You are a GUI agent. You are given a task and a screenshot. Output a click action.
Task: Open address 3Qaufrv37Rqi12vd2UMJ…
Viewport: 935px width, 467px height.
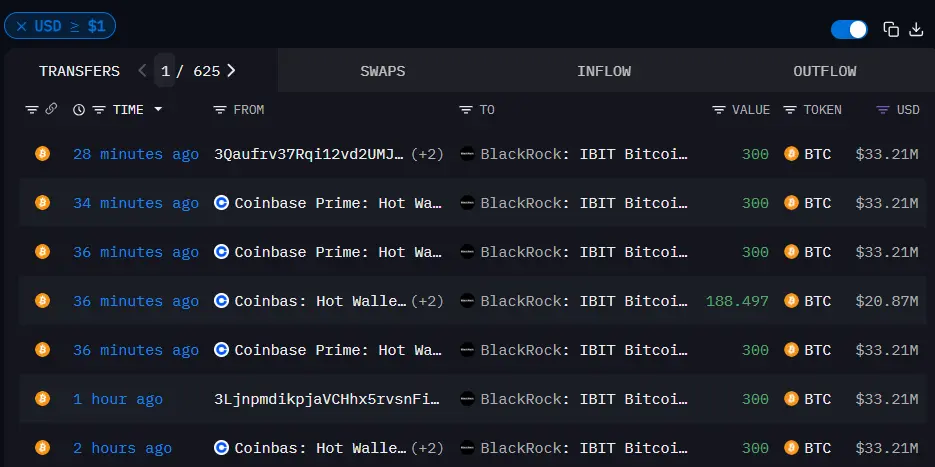(310, 154)
